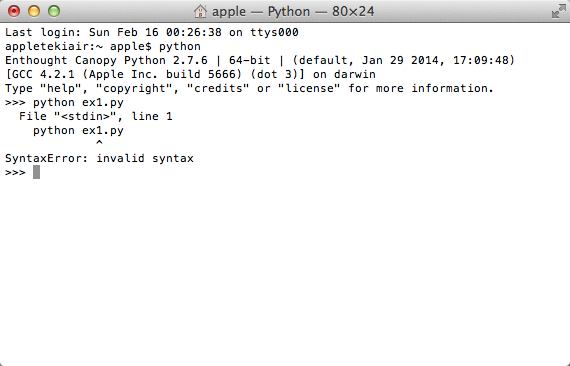This screenshot has width=570, height=366.
Task: Click the word "copyright" in help line
Action: [x=134, y=88]
